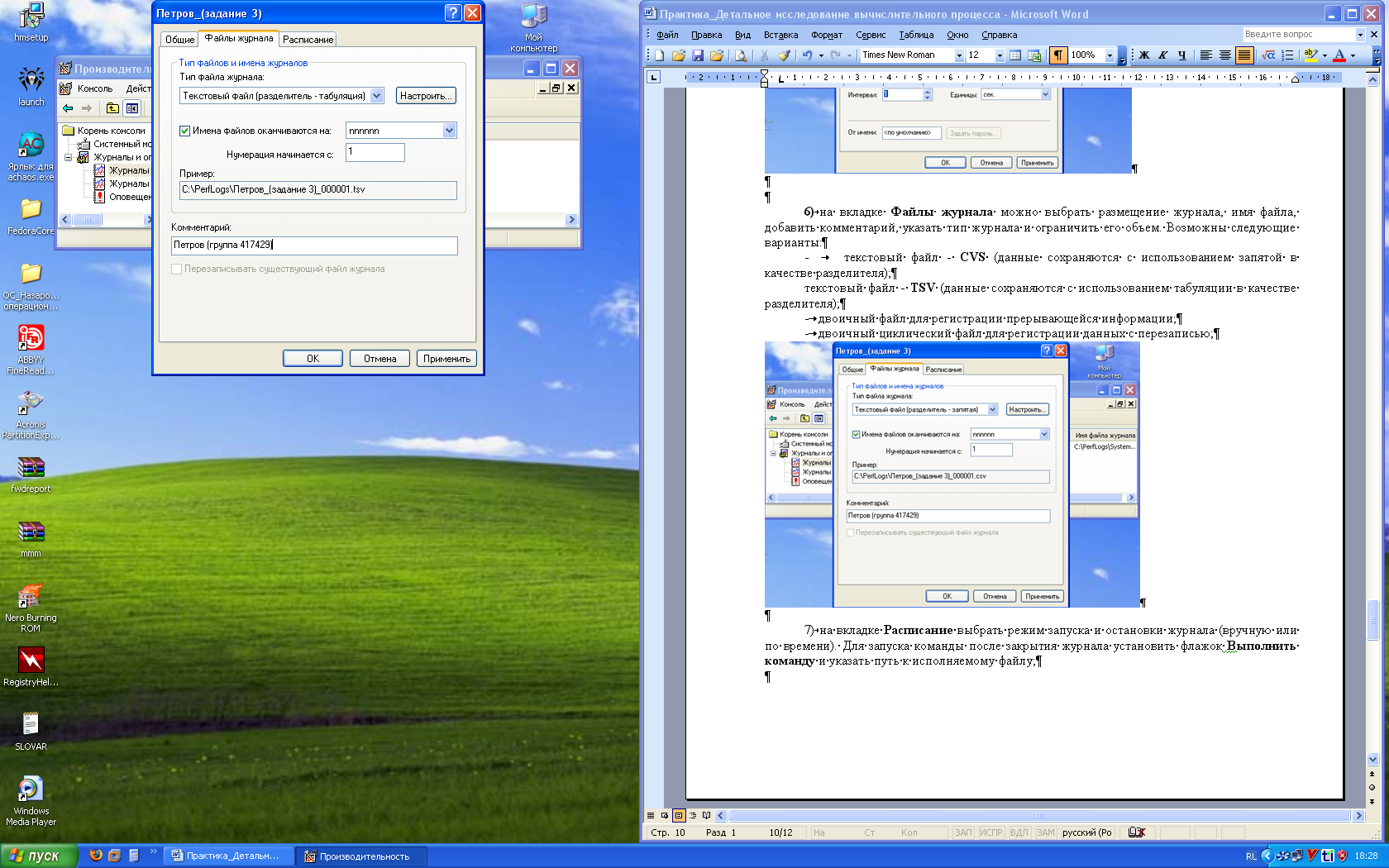Apply bold with the Ж button
The width and height of the screenshot is (1389, 868).
point(1144,55)
